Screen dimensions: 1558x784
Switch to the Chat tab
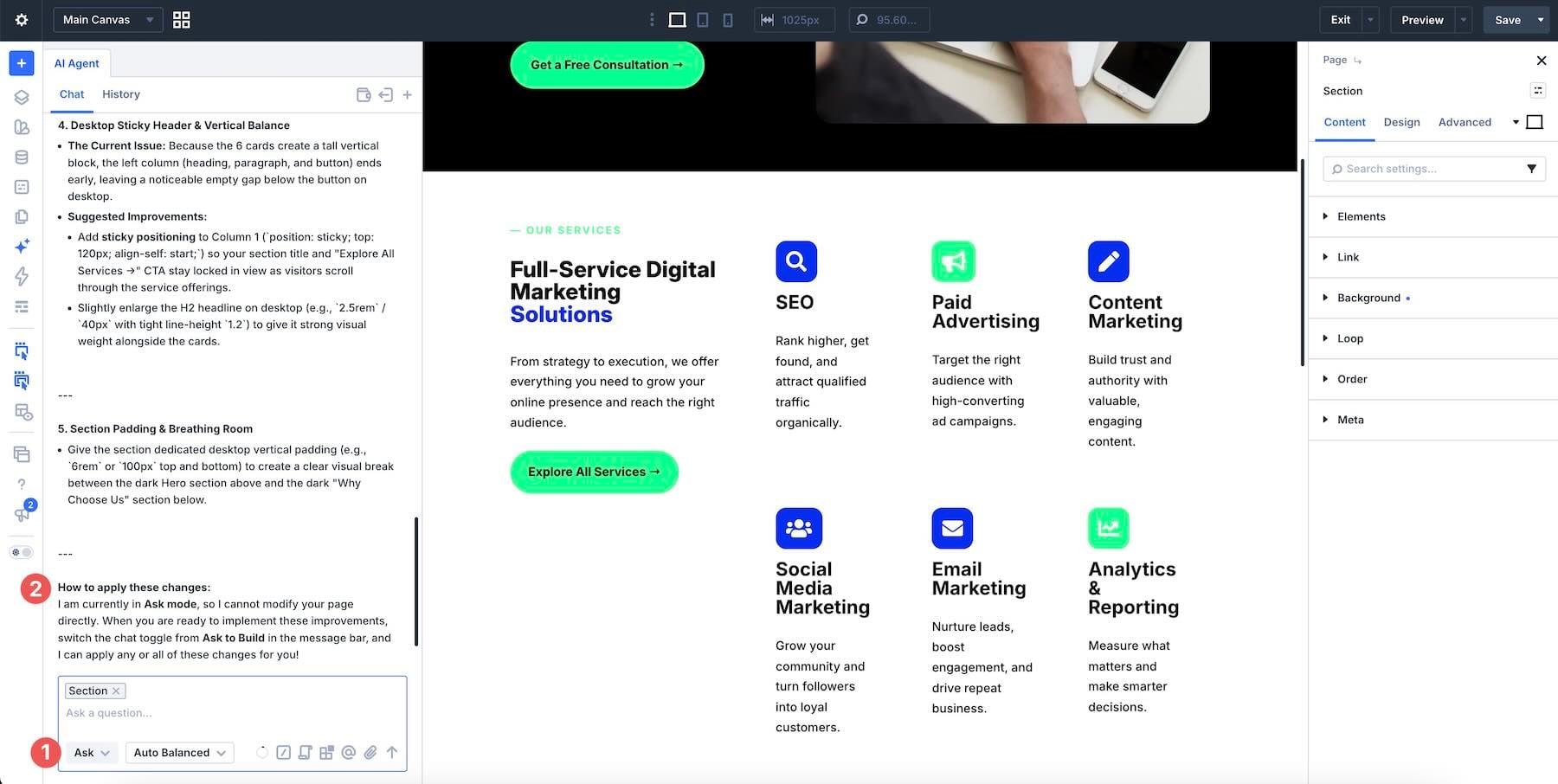point(72,94)
